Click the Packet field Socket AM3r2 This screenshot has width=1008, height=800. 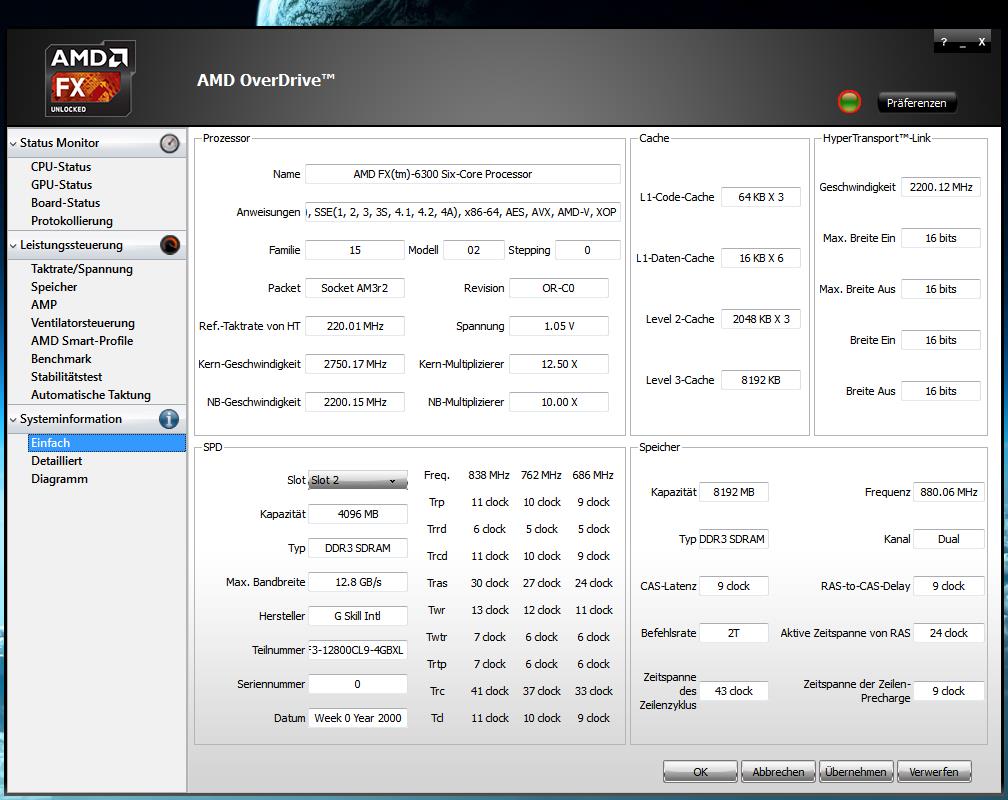355,288
